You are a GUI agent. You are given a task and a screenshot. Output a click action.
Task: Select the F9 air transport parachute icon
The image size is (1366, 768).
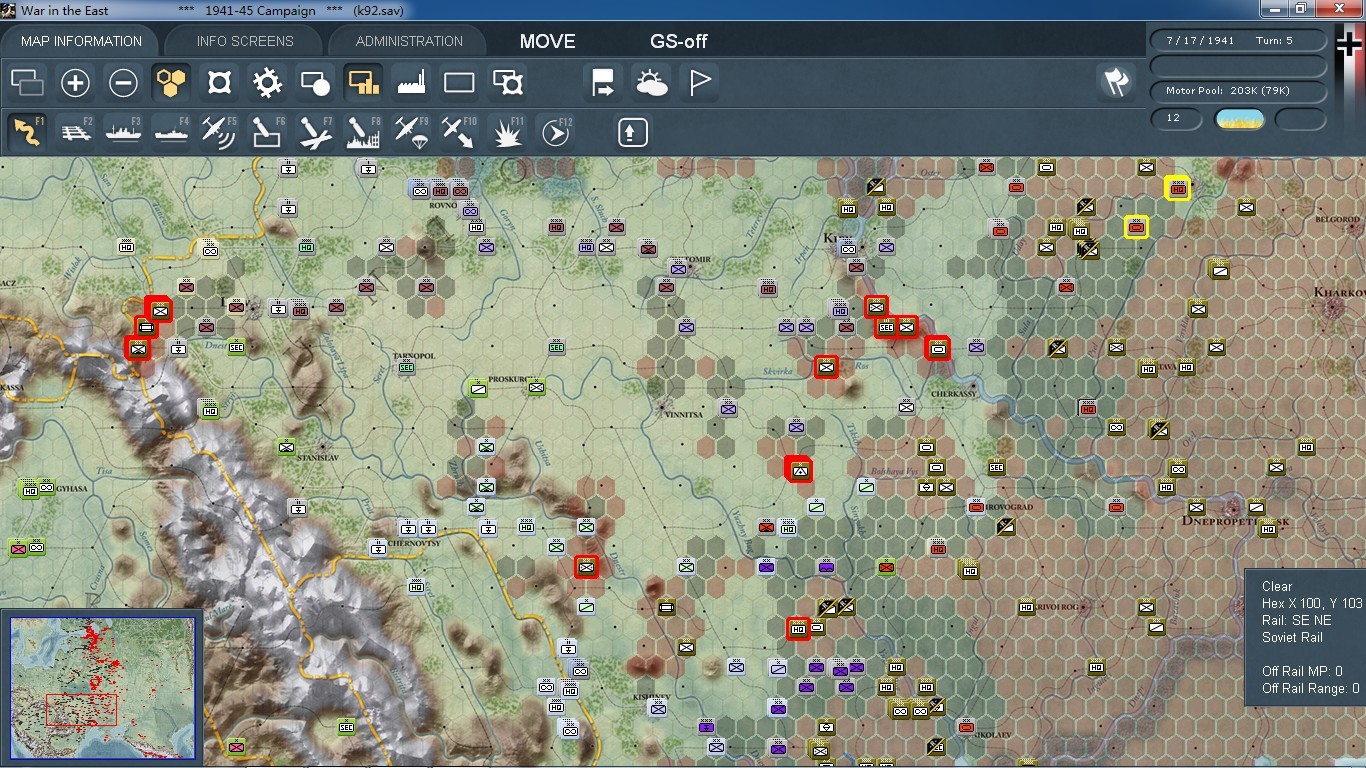click(411, 132)
